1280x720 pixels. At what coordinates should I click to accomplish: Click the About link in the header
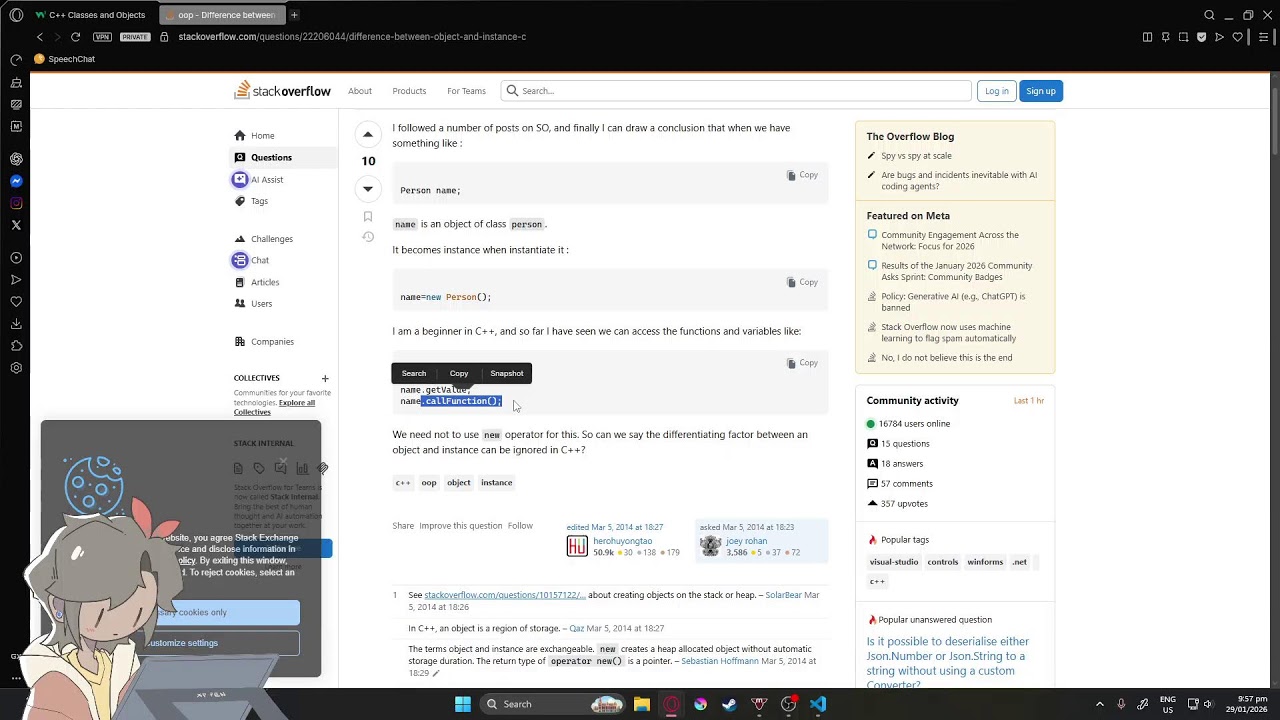[x=360, y=91]
